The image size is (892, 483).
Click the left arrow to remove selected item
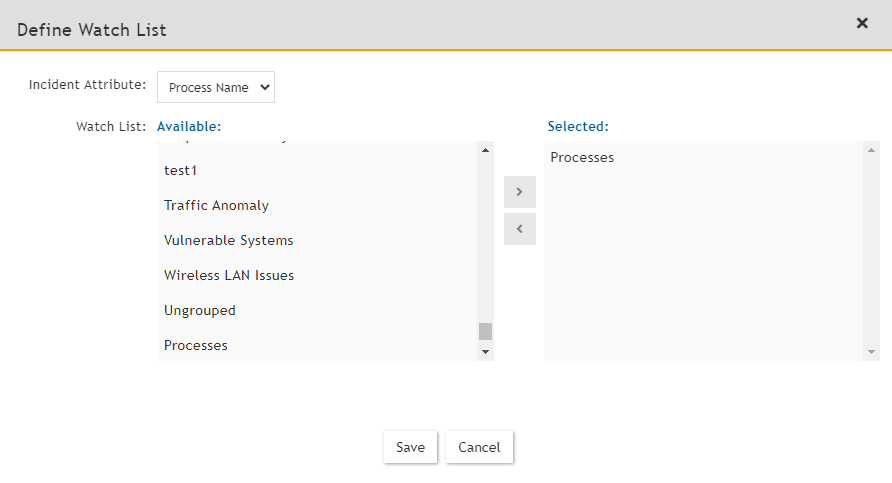click(x=520, y=229)
